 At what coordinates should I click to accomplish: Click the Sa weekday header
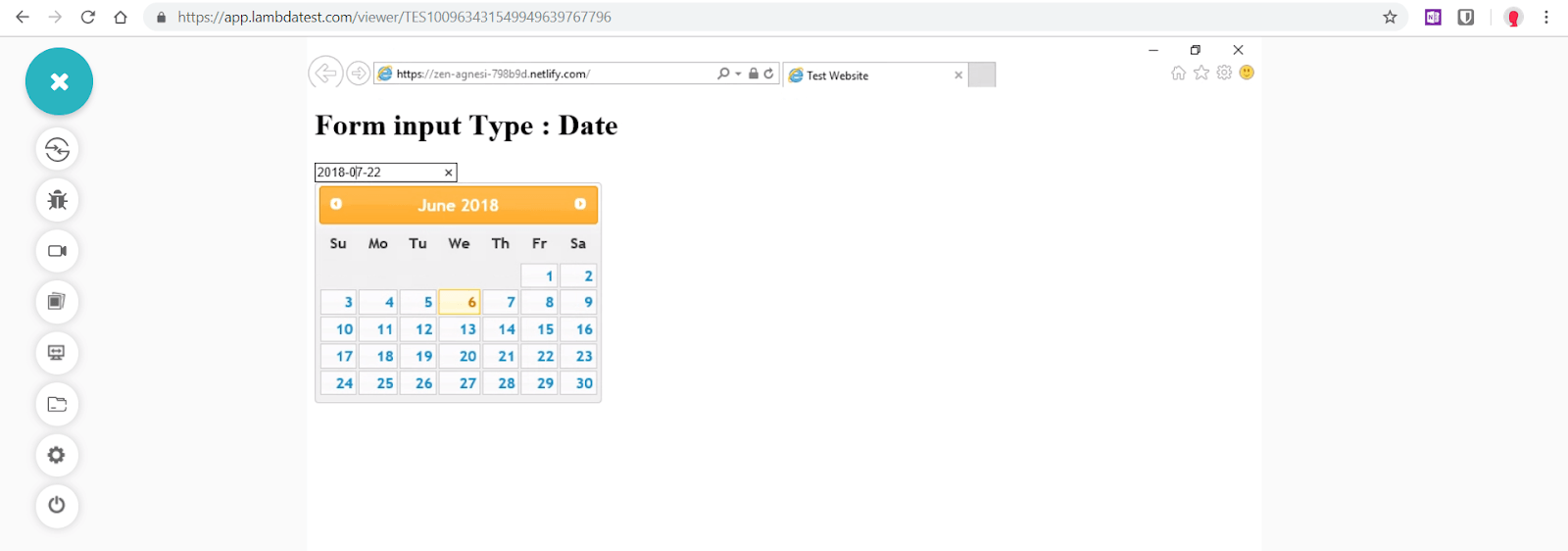point(578,243)
